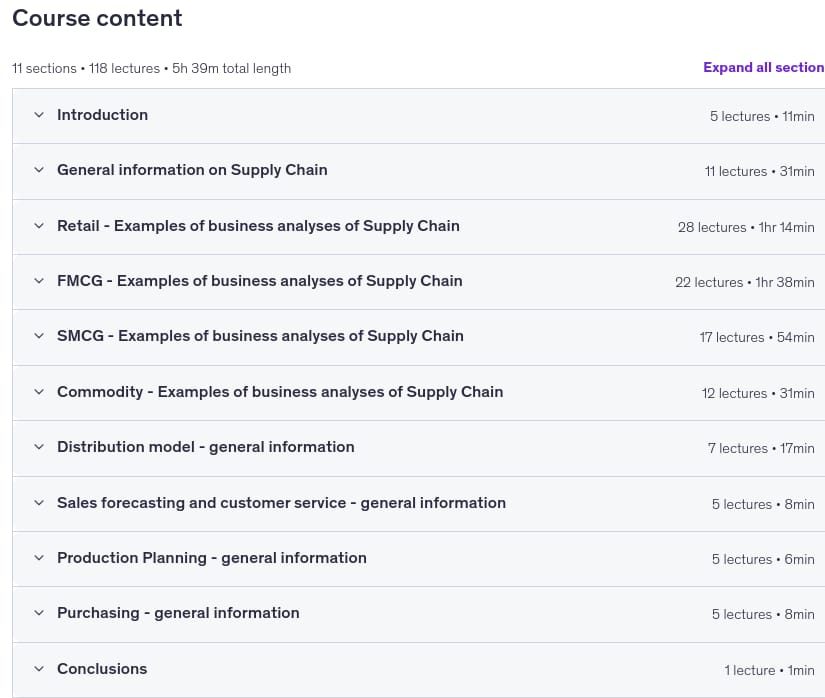Expand the Purchasing section chevron
The height and width of the screenshot is (698, 825).
pos(39,613)
